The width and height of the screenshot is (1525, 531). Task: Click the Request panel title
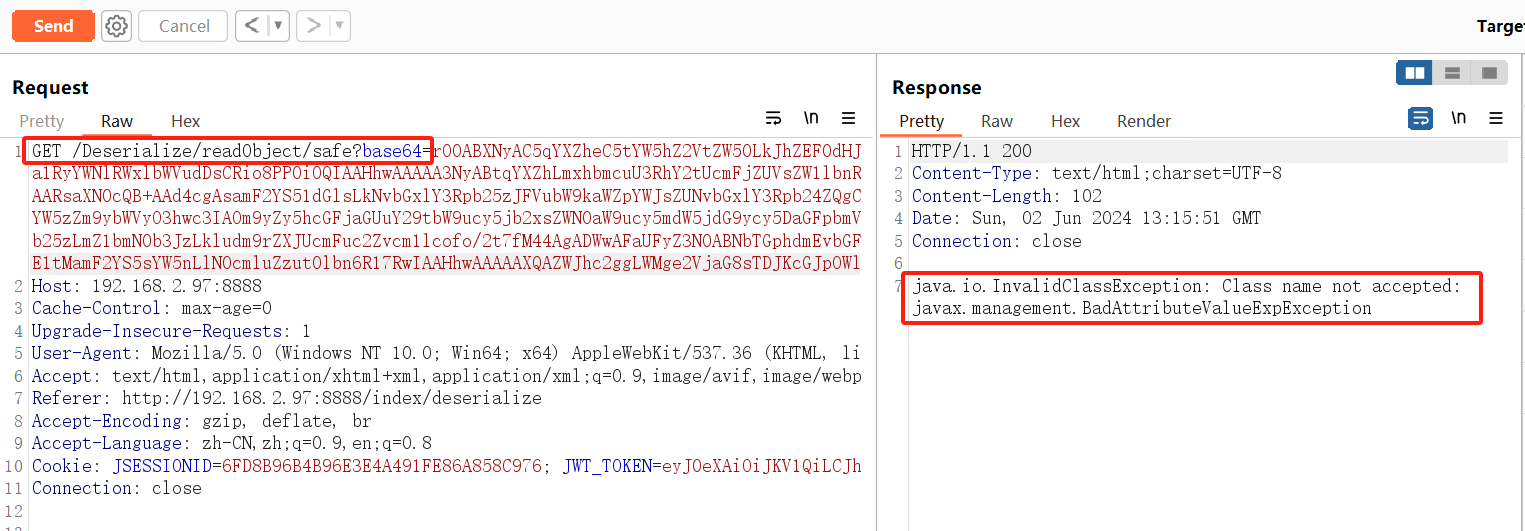tap(50, 87)
